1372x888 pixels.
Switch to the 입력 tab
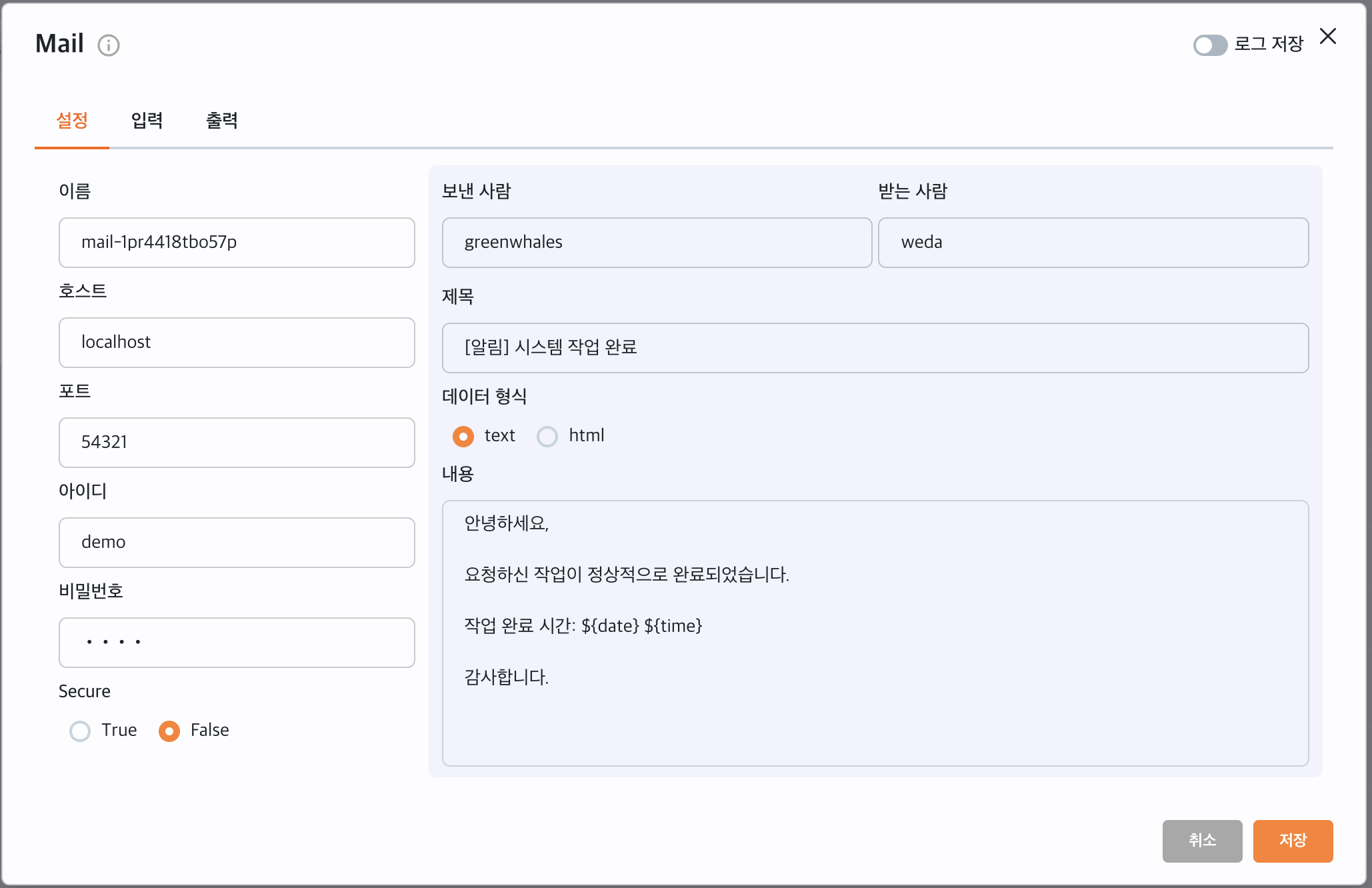click(x=147, y=121)
